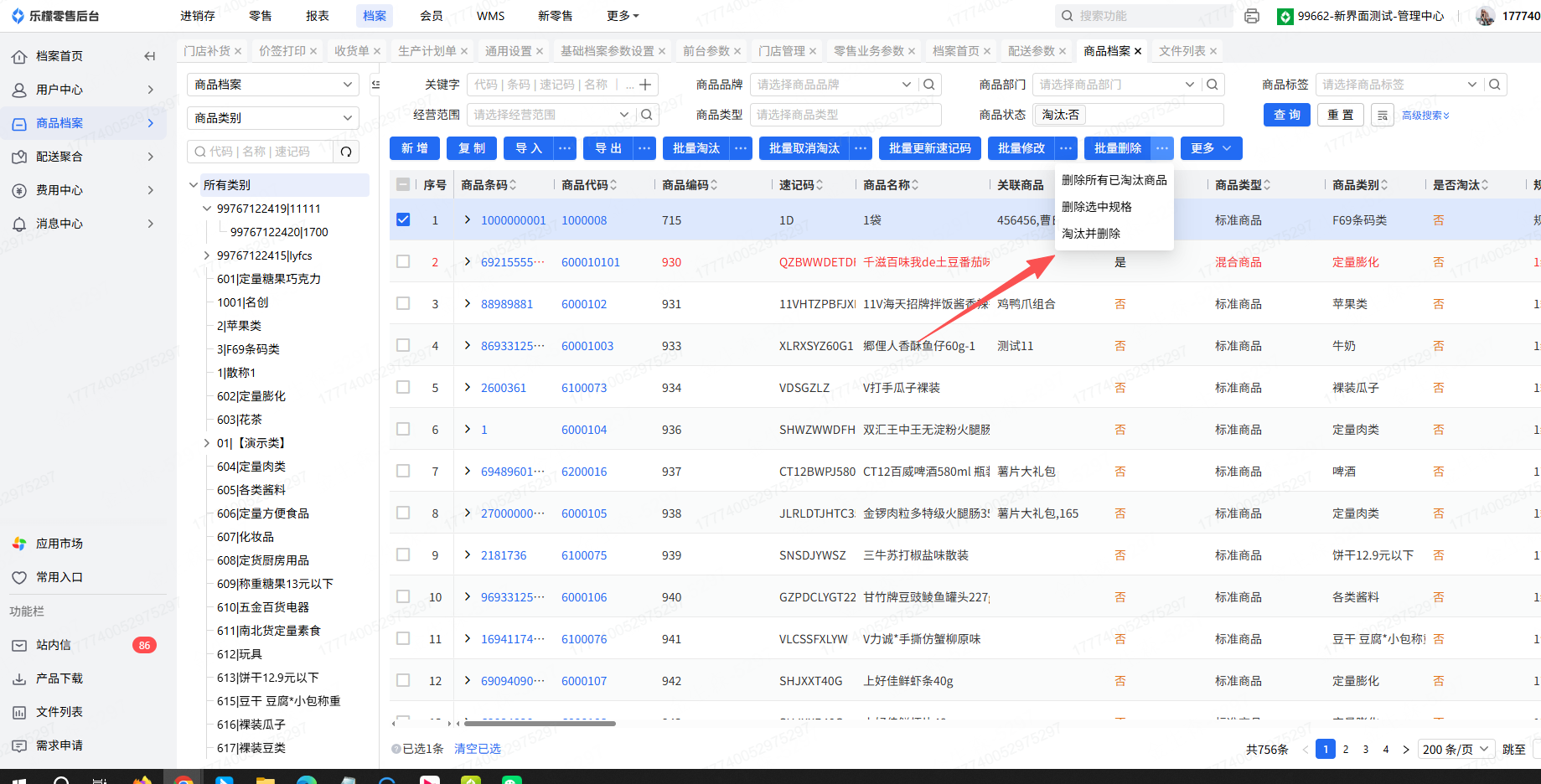Expand the 99767122415|lyfcs tree node

[x=207, y=255]
